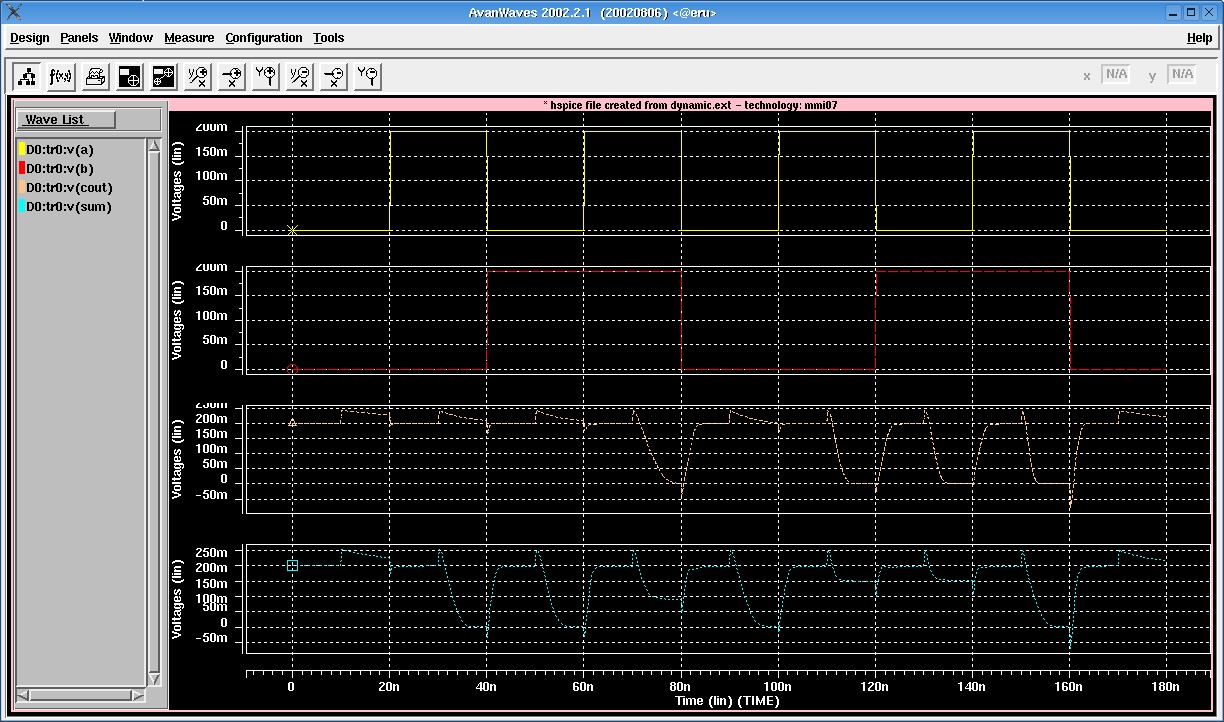
Task: Open the results browser hierarchy icon
Action: [x=27, y=76]
